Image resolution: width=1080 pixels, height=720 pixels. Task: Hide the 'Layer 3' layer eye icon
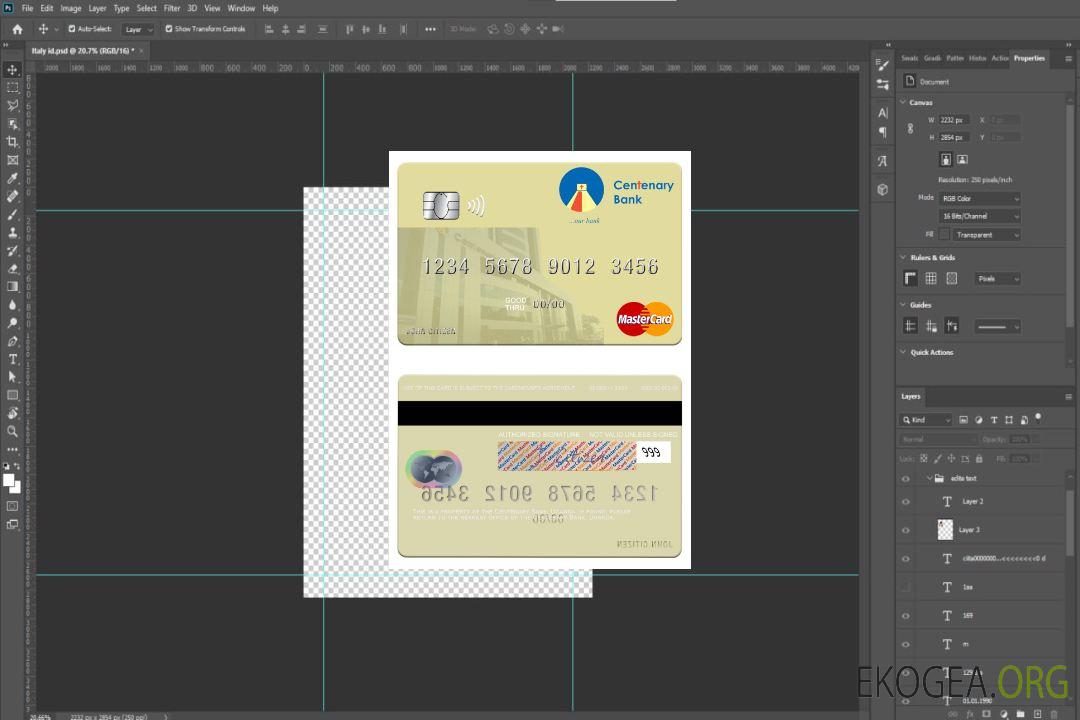tap(906, 531)
